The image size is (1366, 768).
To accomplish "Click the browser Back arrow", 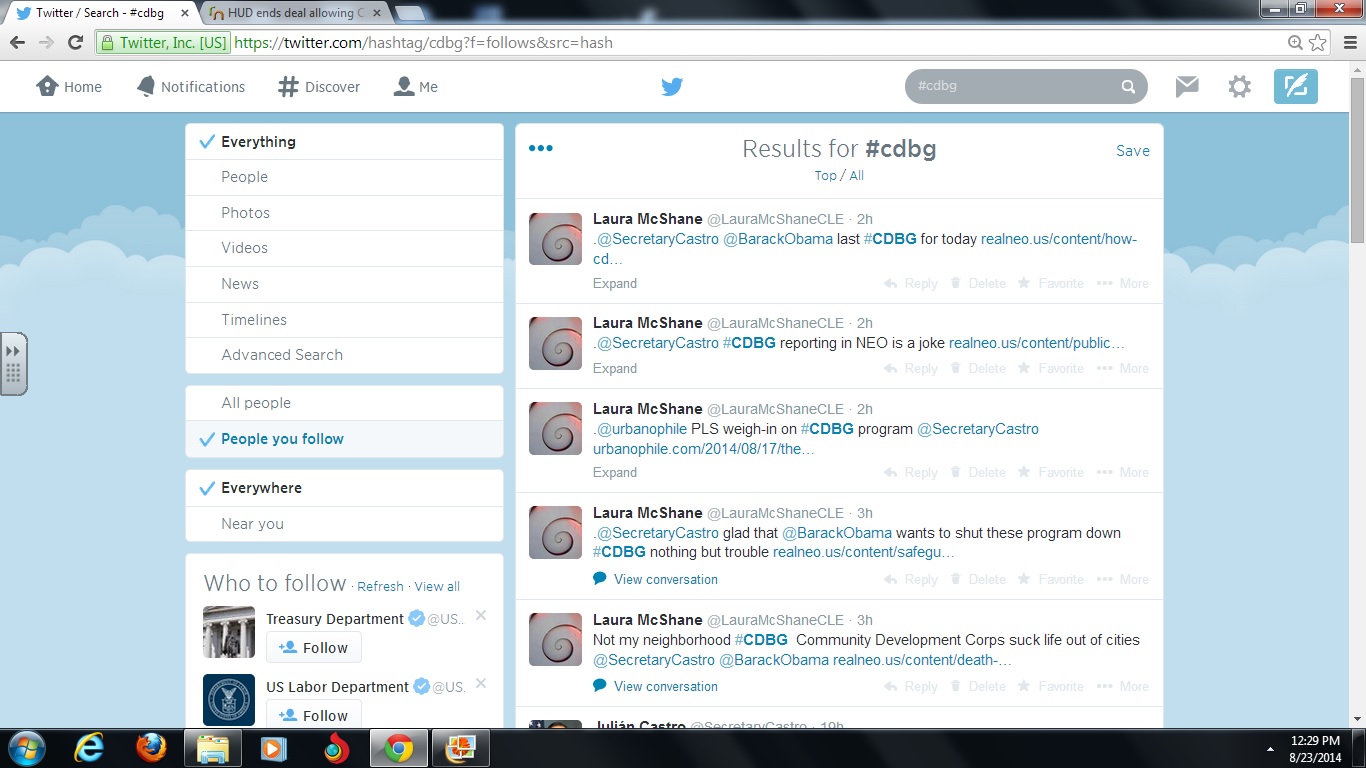I will 17,42.
